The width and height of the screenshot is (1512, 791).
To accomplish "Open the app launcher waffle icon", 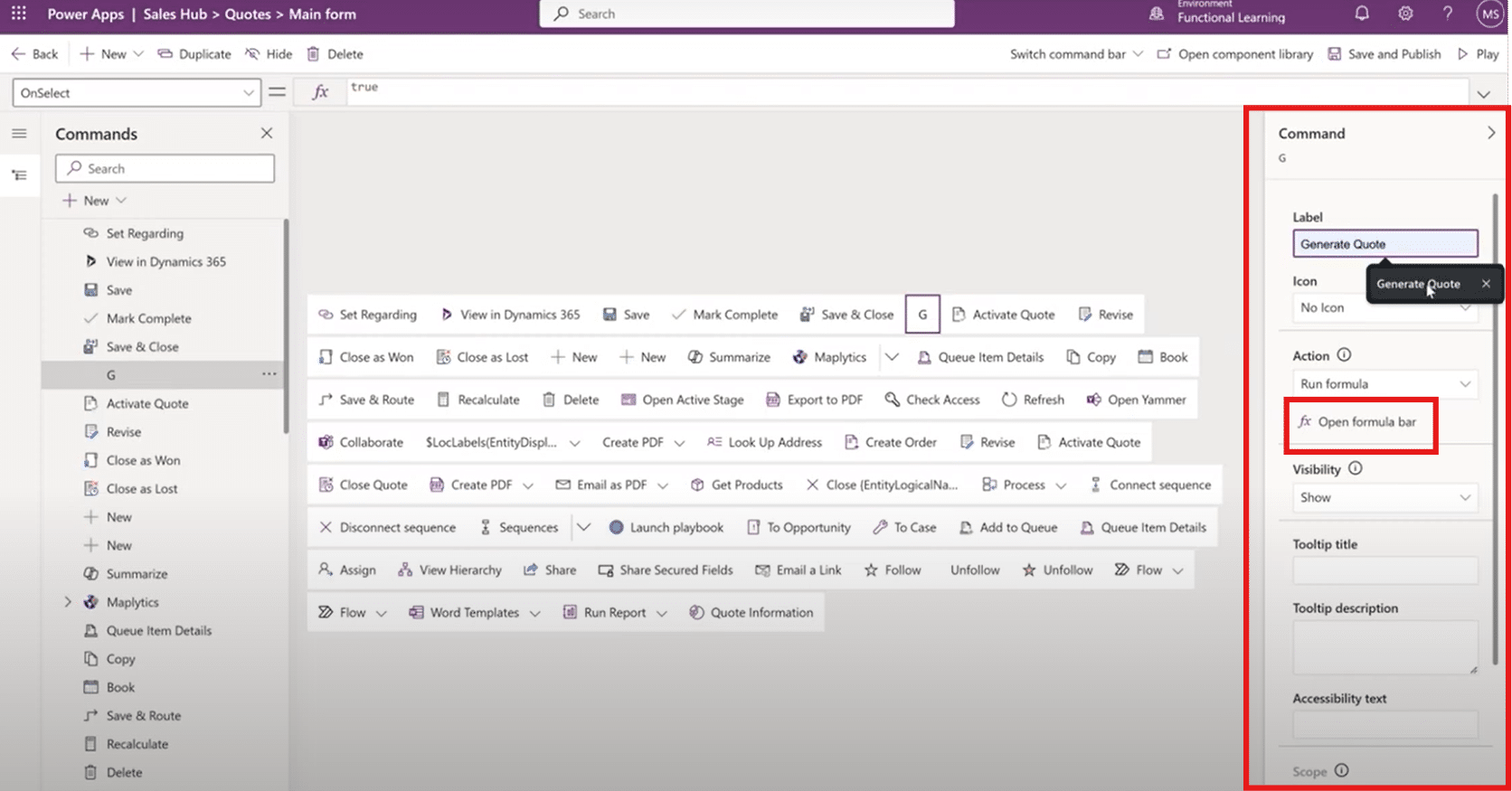I will tap(18, 14).
